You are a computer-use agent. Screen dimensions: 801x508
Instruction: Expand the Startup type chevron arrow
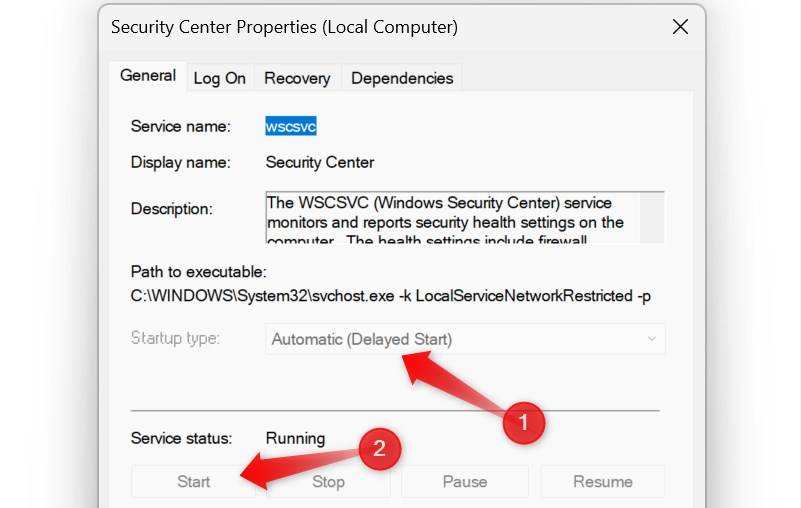[651, 340]
